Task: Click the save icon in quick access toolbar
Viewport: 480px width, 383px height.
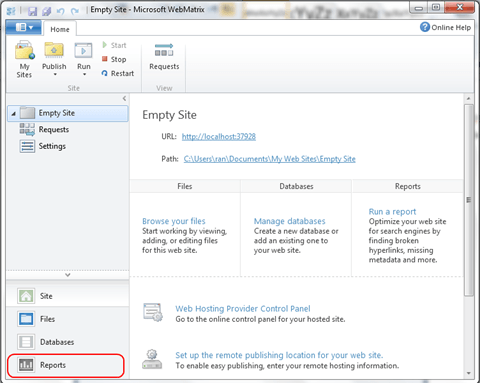Action: click(x=32, y=11)
